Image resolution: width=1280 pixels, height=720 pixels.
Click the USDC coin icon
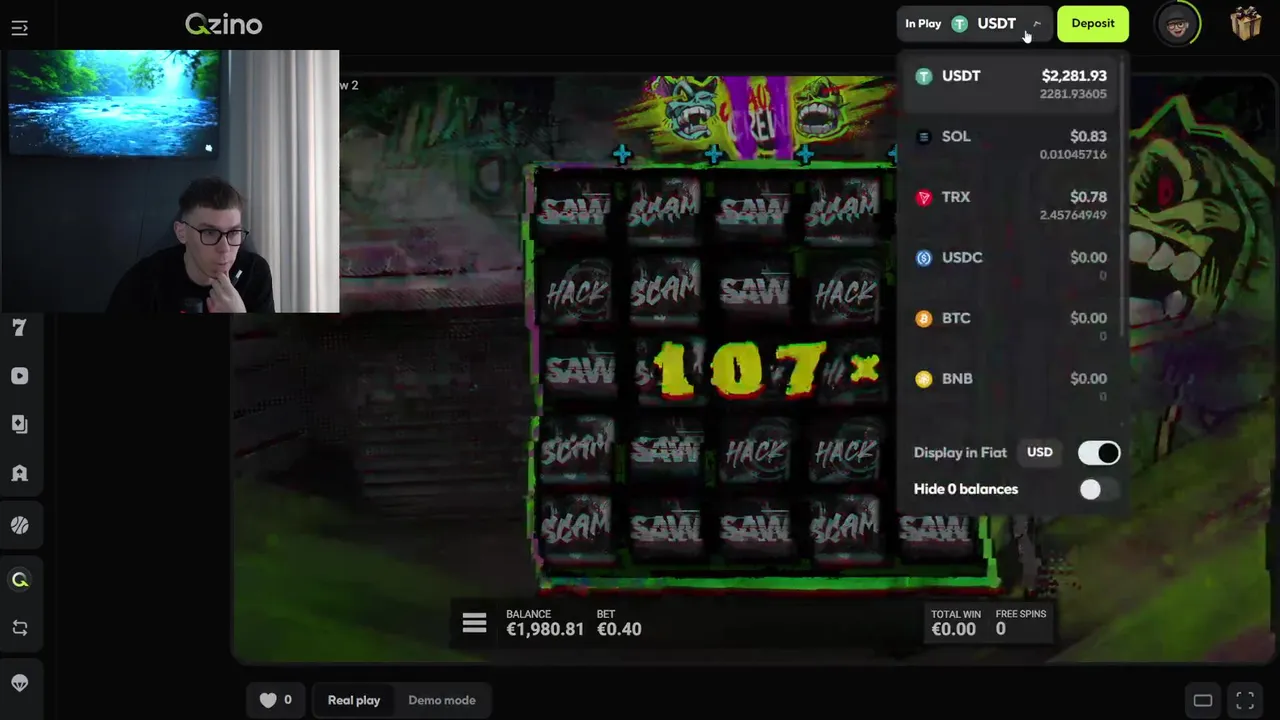[x=924, y=258]
